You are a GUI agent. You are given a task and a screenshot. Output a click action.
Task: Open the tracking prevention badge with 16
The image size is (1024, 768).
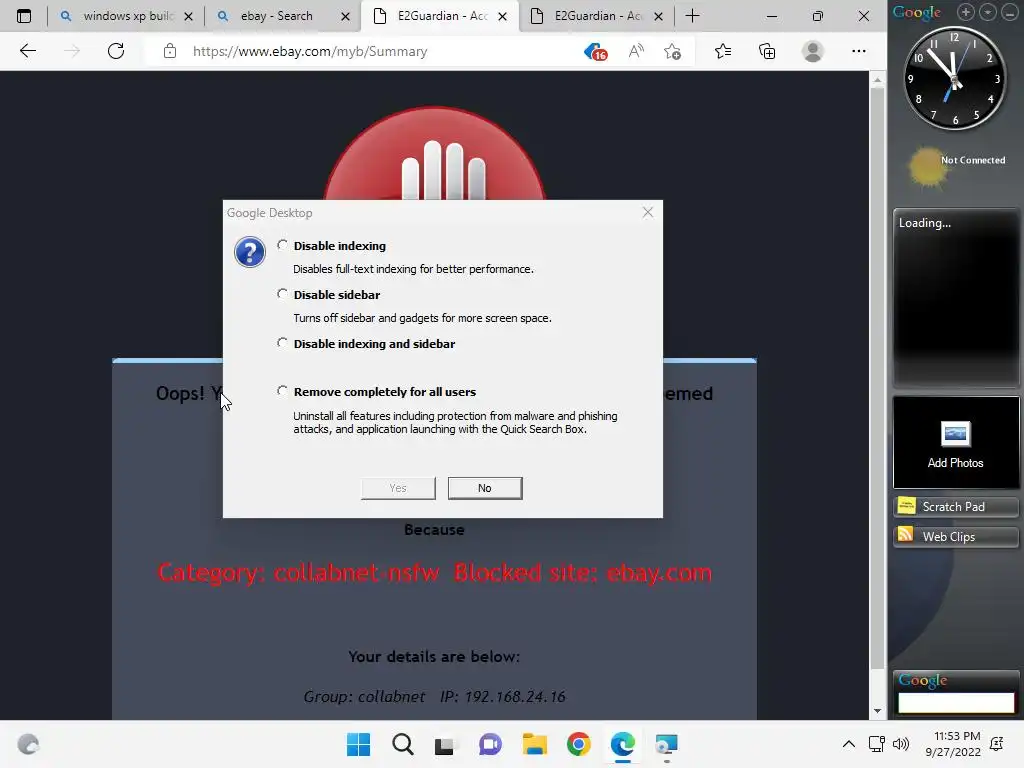coord(595,52)
